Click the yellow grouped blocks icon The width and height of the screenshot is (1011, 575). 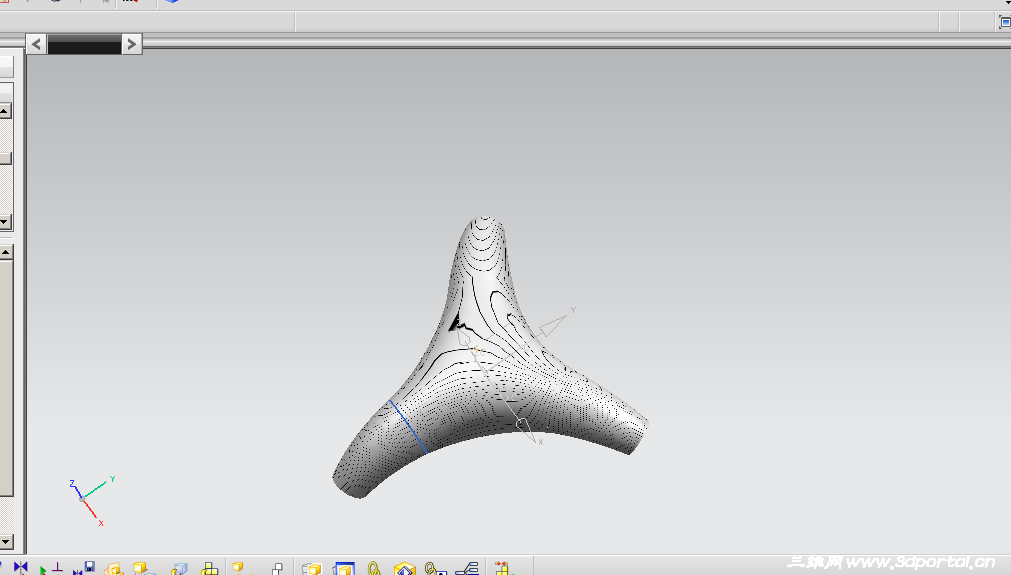click(210, 569)
